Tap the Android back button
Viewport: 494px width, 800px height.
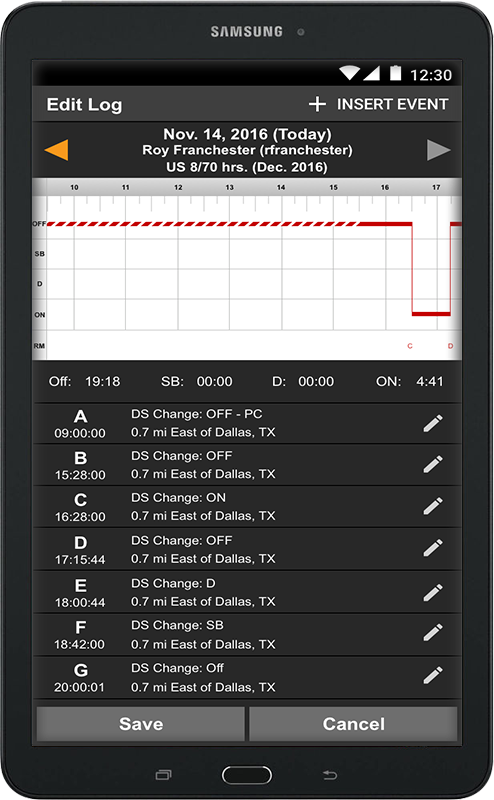(x=330, y=776)
